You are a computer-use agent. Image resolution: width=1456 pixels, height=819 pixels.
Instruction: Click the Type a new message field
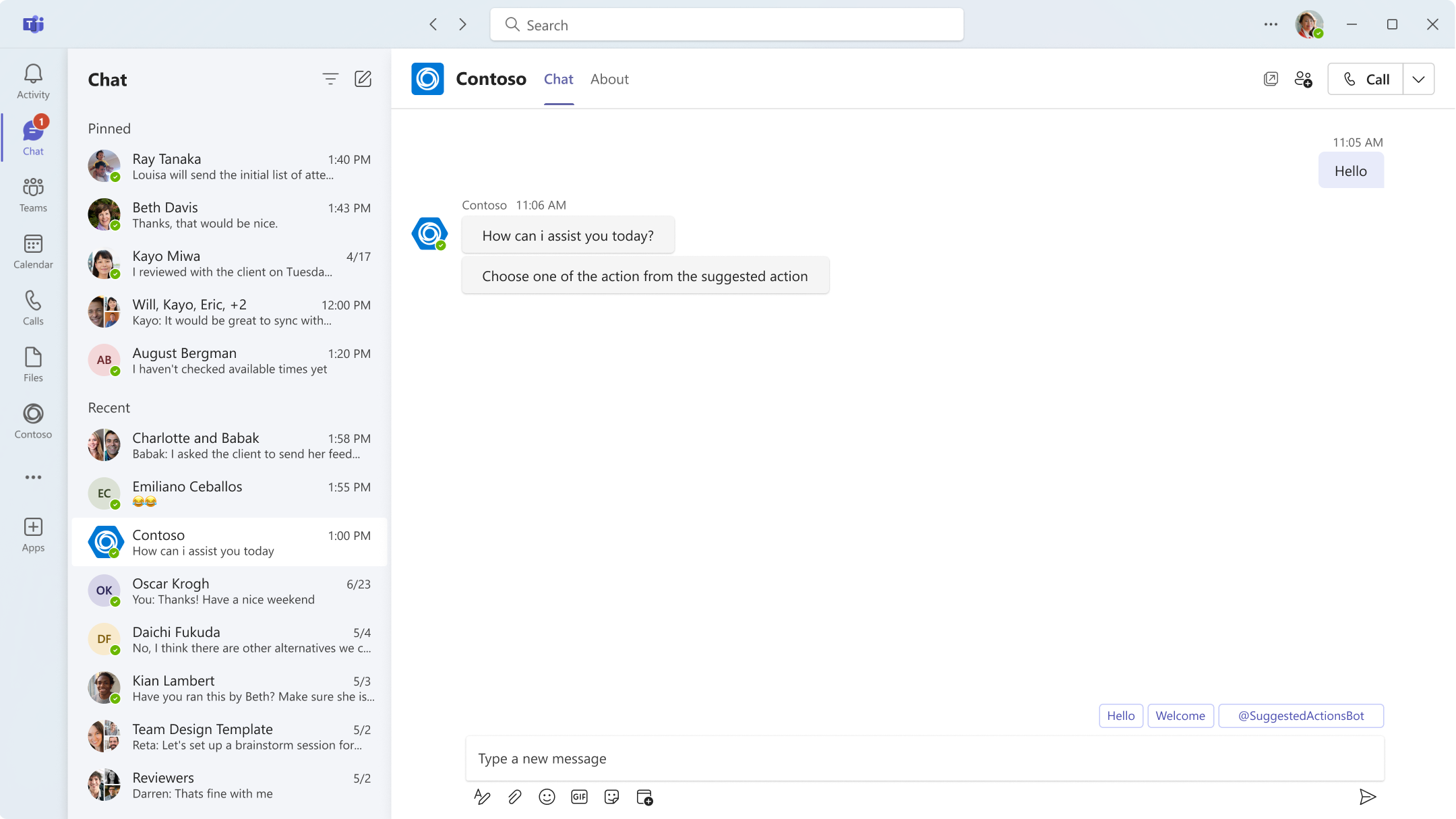pyautogui.click(x=923, y=759)
